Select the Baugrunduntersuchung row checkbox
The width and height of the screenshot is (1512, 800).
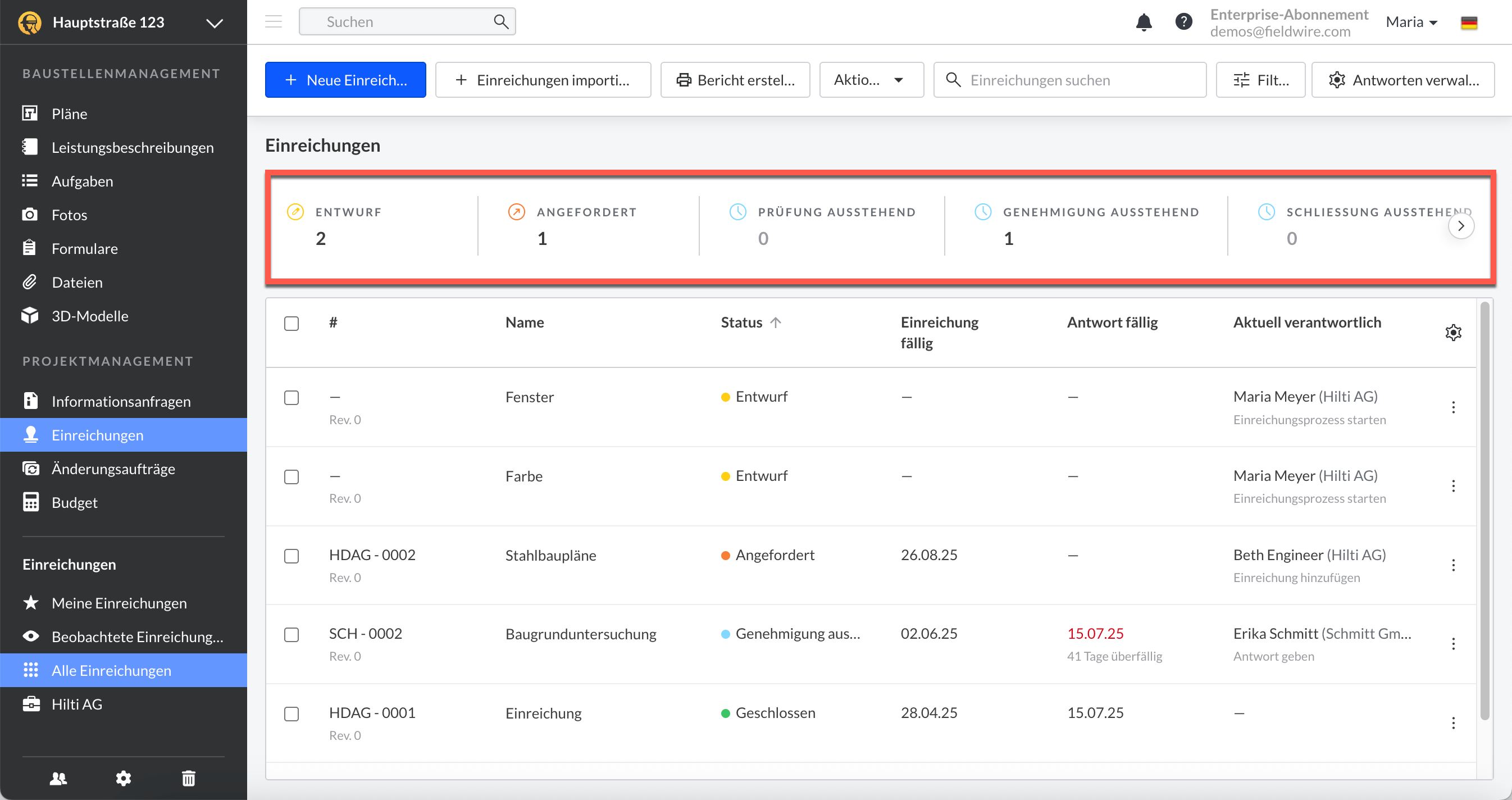coord(291,634)
